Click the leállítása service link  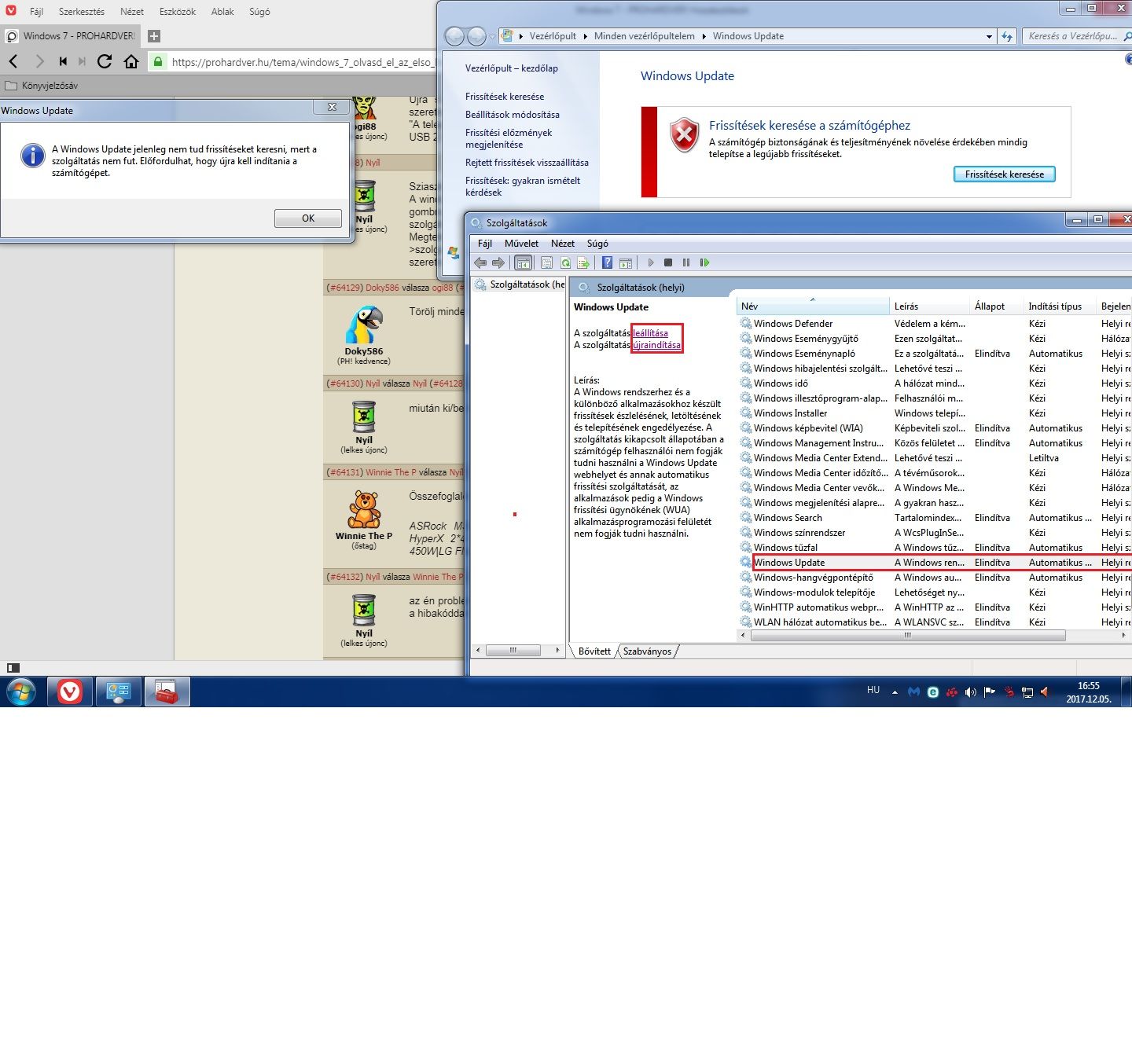coord(651,333)
